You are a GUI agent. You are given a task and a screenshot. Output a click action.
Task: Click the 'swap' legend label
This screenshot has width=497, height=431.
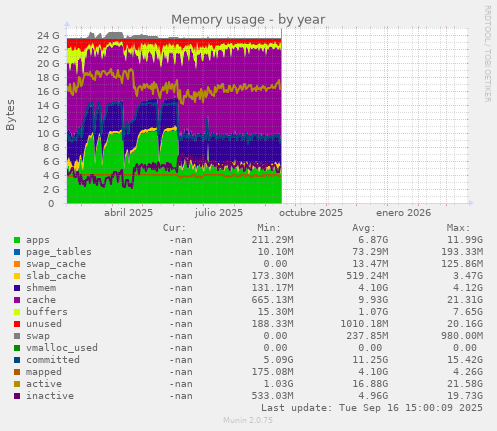[x=38, y=336]
